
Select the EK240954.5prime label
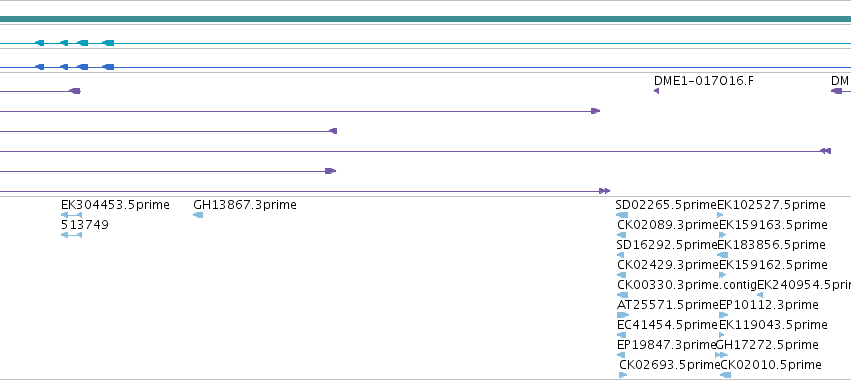point(804,284)
